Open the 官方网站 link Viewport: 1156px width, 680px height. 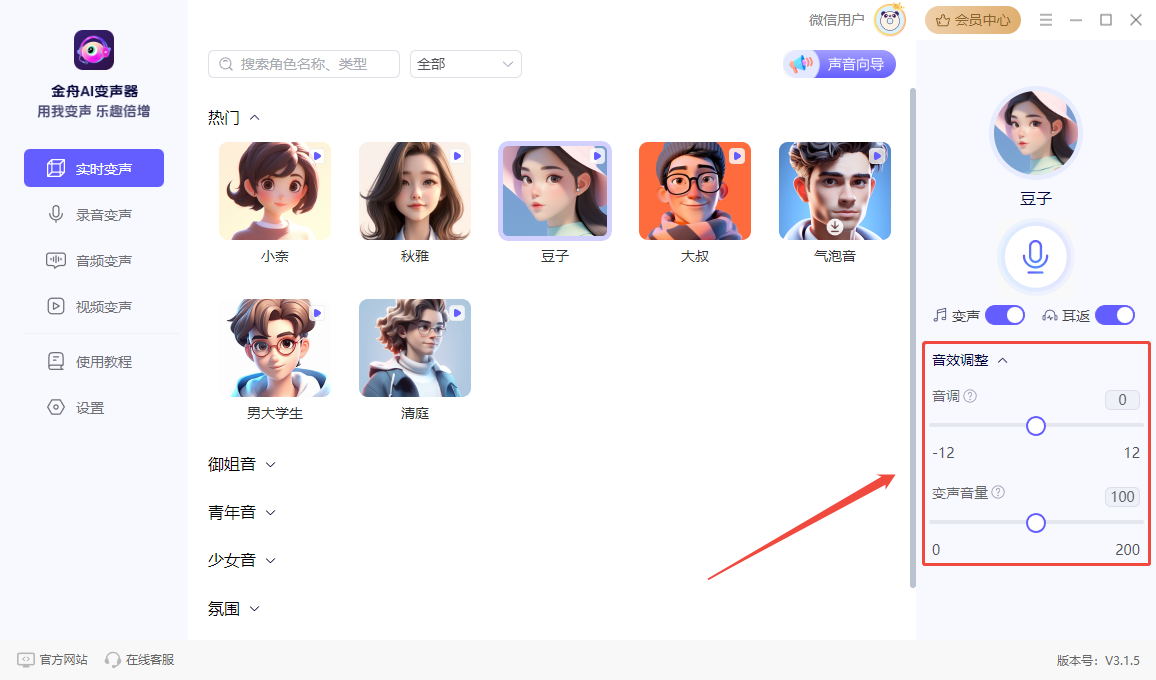pyautogui.click(x=52, y=659)
